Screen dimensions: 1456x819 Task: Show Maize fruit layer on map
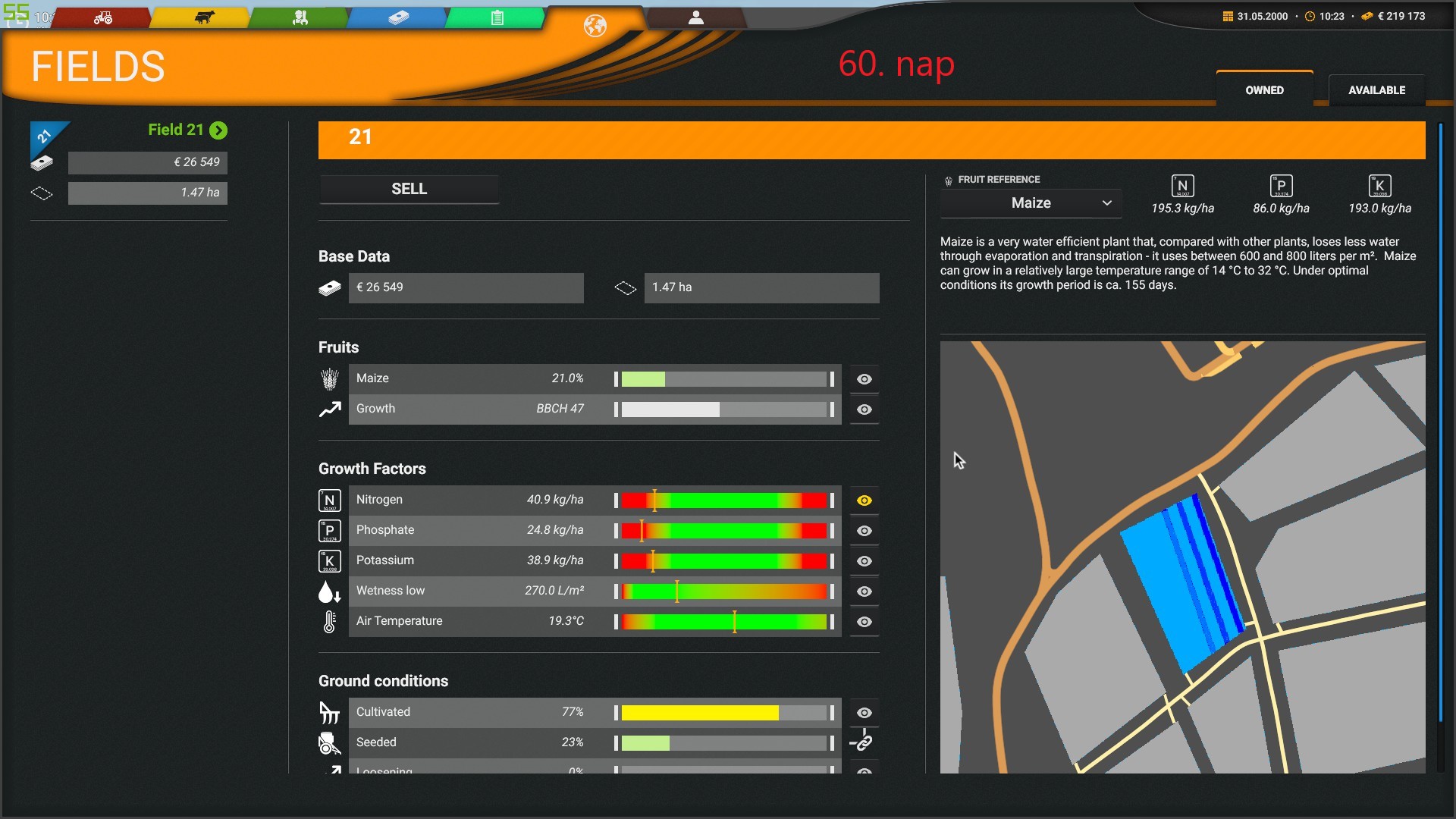(x=864, y=379)
